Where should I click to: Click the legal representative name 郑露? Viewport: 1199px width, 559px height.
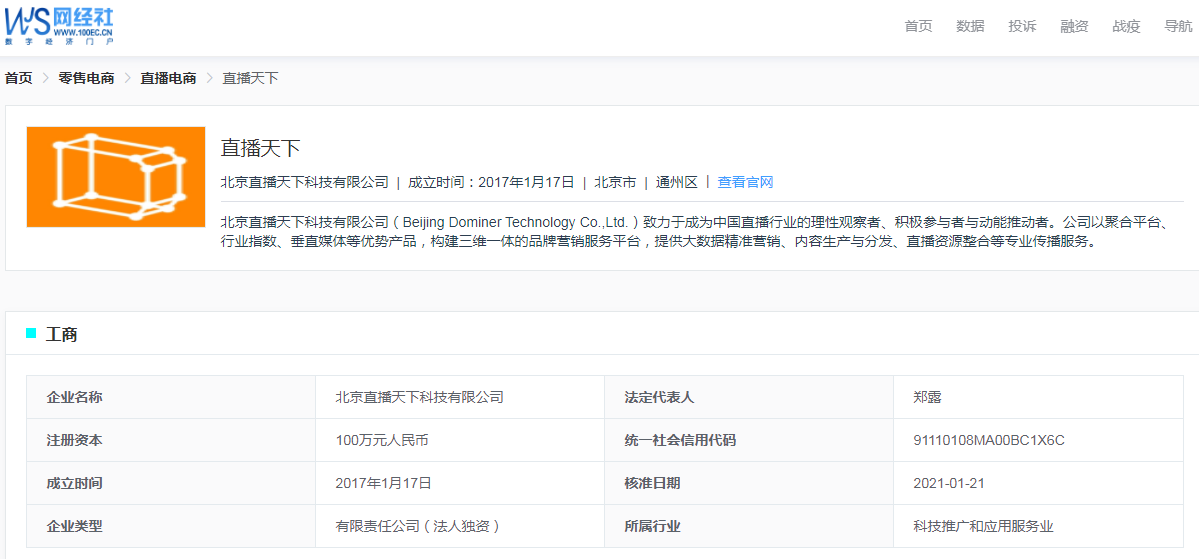pyautogui.click(x=927, y=397)
